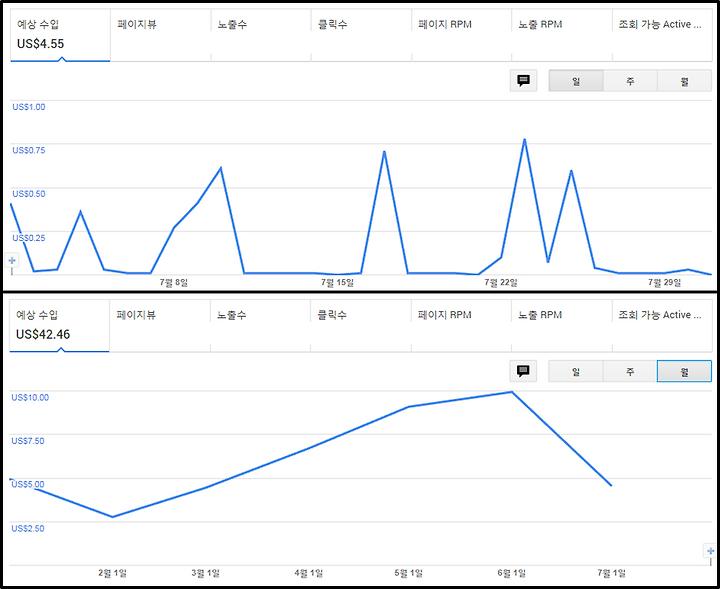Click the US$7.50 y-axis label
Image resolution: width=720 pixels, height=589 pixels.
[28, 441]
